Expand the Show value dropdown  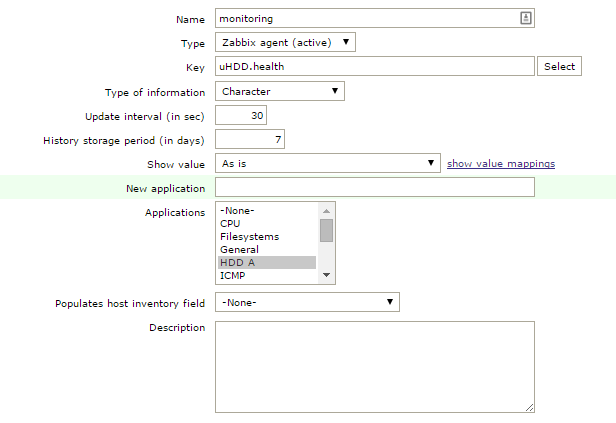pos(327,163)
